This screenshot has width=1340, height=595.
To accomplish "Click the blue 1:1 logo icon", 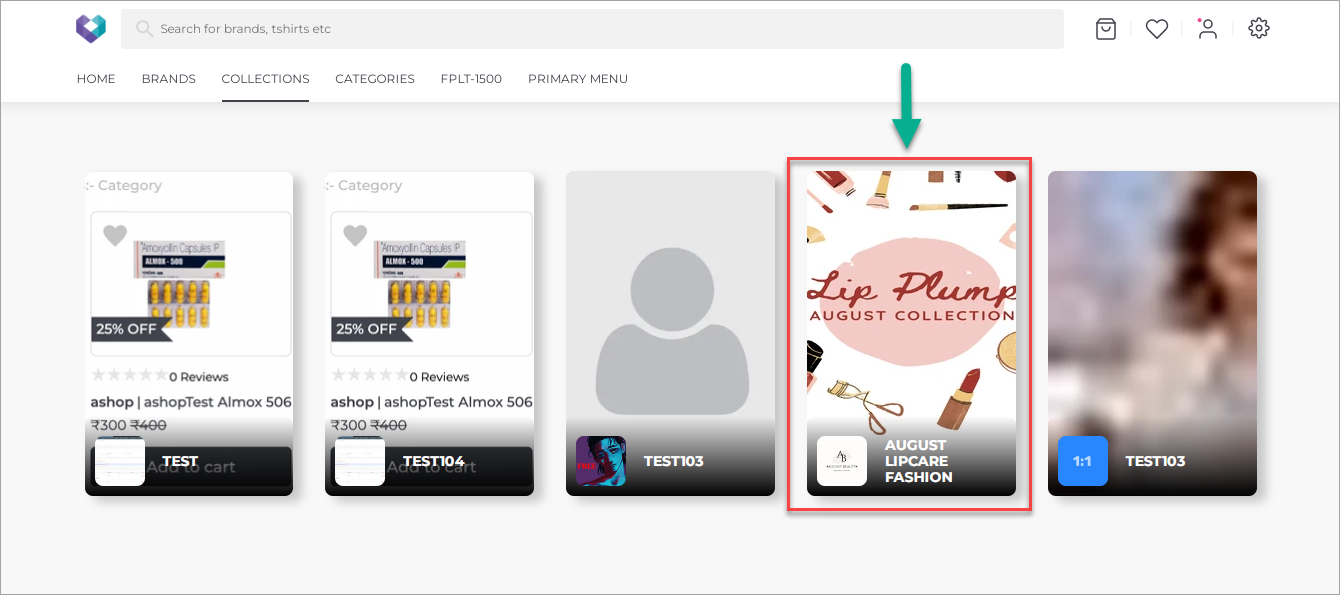I will click(x=1083, y=461).
